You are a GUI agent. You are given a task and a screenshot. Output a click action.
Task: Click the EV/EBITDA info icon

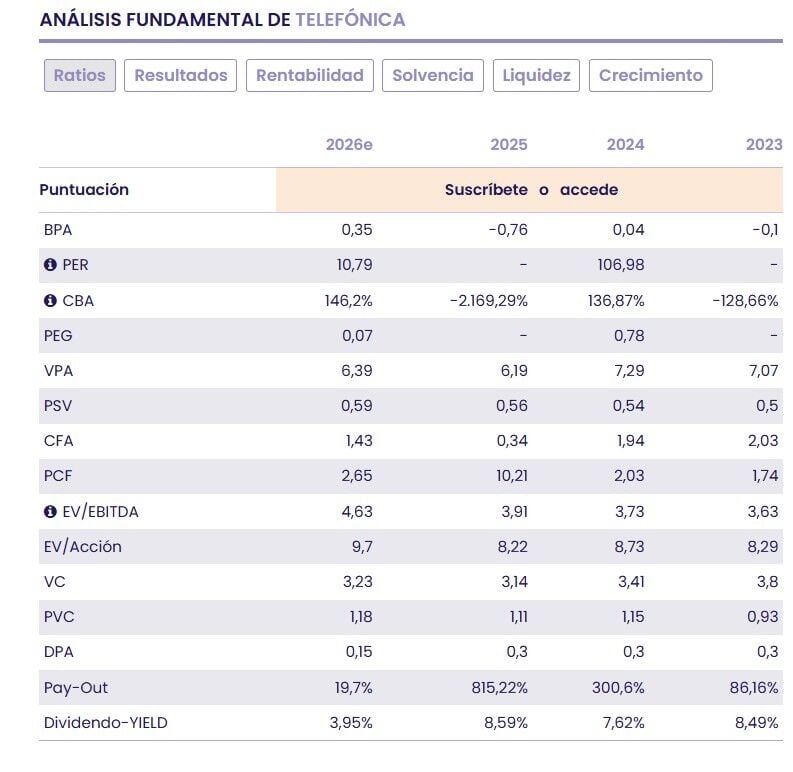[50, 512]
